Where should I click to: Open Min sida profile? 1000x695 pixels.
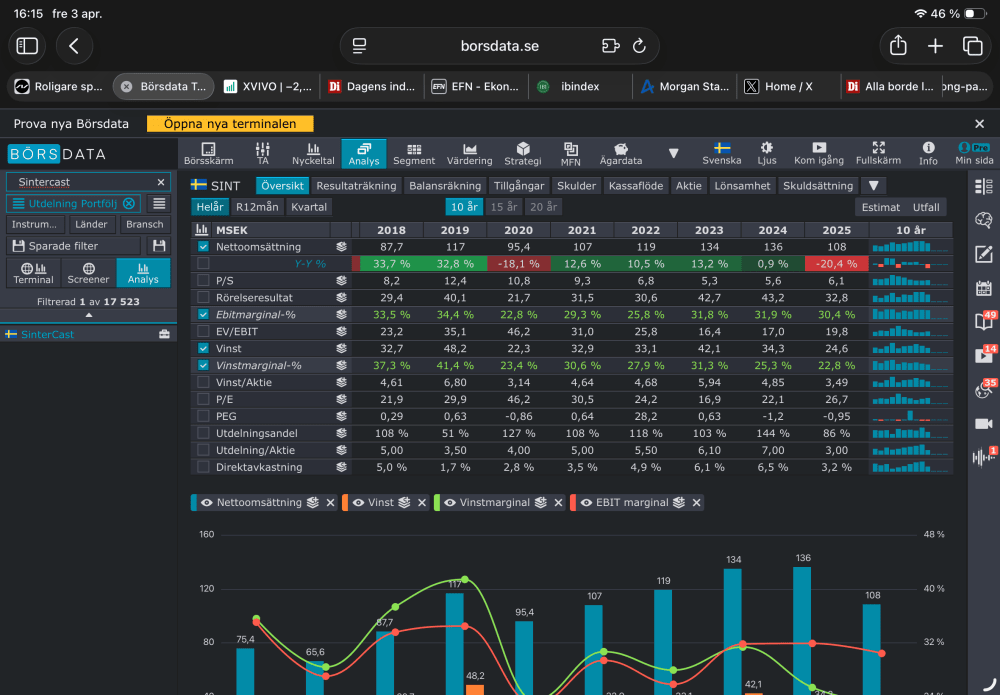coord(974,154)
